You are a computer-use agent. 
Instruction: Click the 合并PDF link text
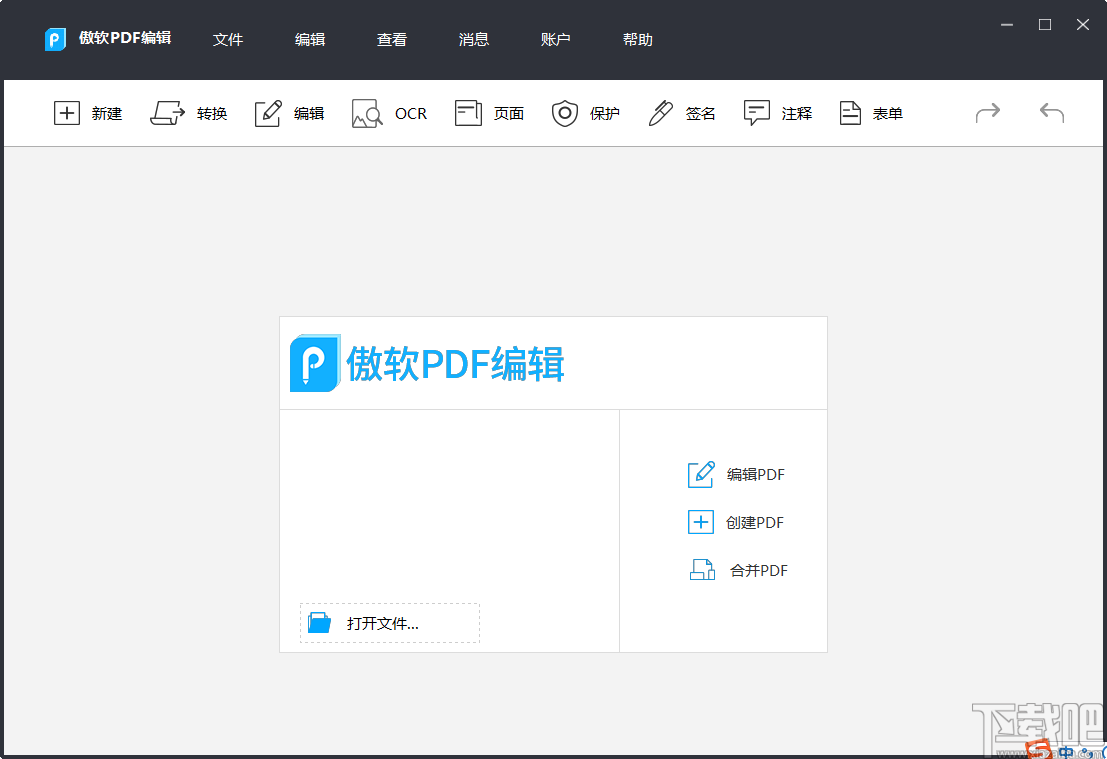[759, 570]
